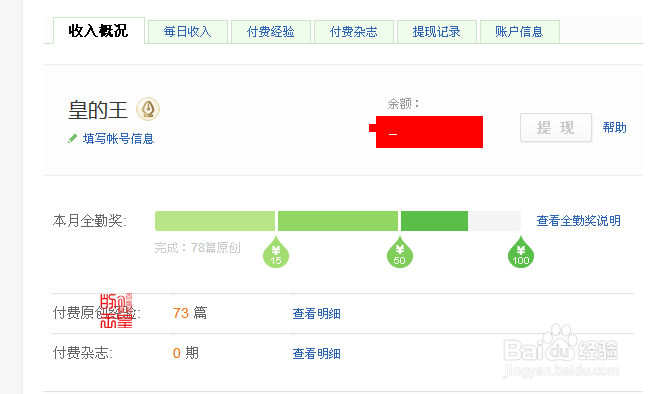The height and width of the screenshot is (394, 657).
Task: Click the author pen medal badge icon
Action: click(x=148, y=109)
